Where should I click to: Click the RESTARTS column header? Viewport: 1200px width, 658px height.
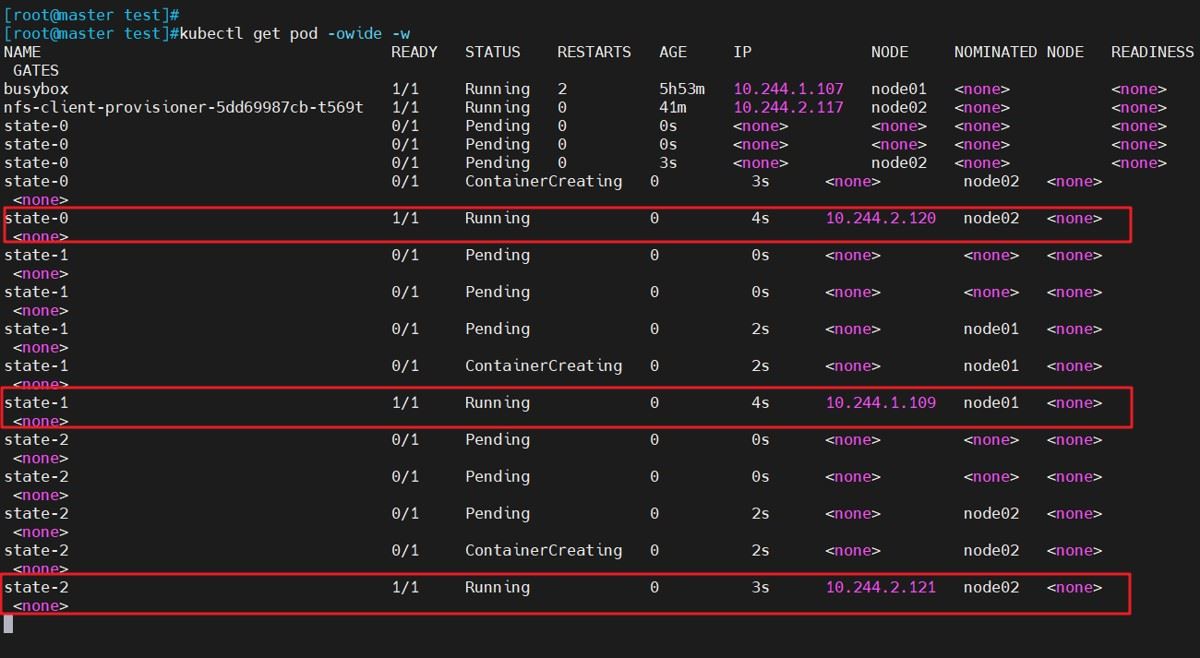click(x=594, y=52)
